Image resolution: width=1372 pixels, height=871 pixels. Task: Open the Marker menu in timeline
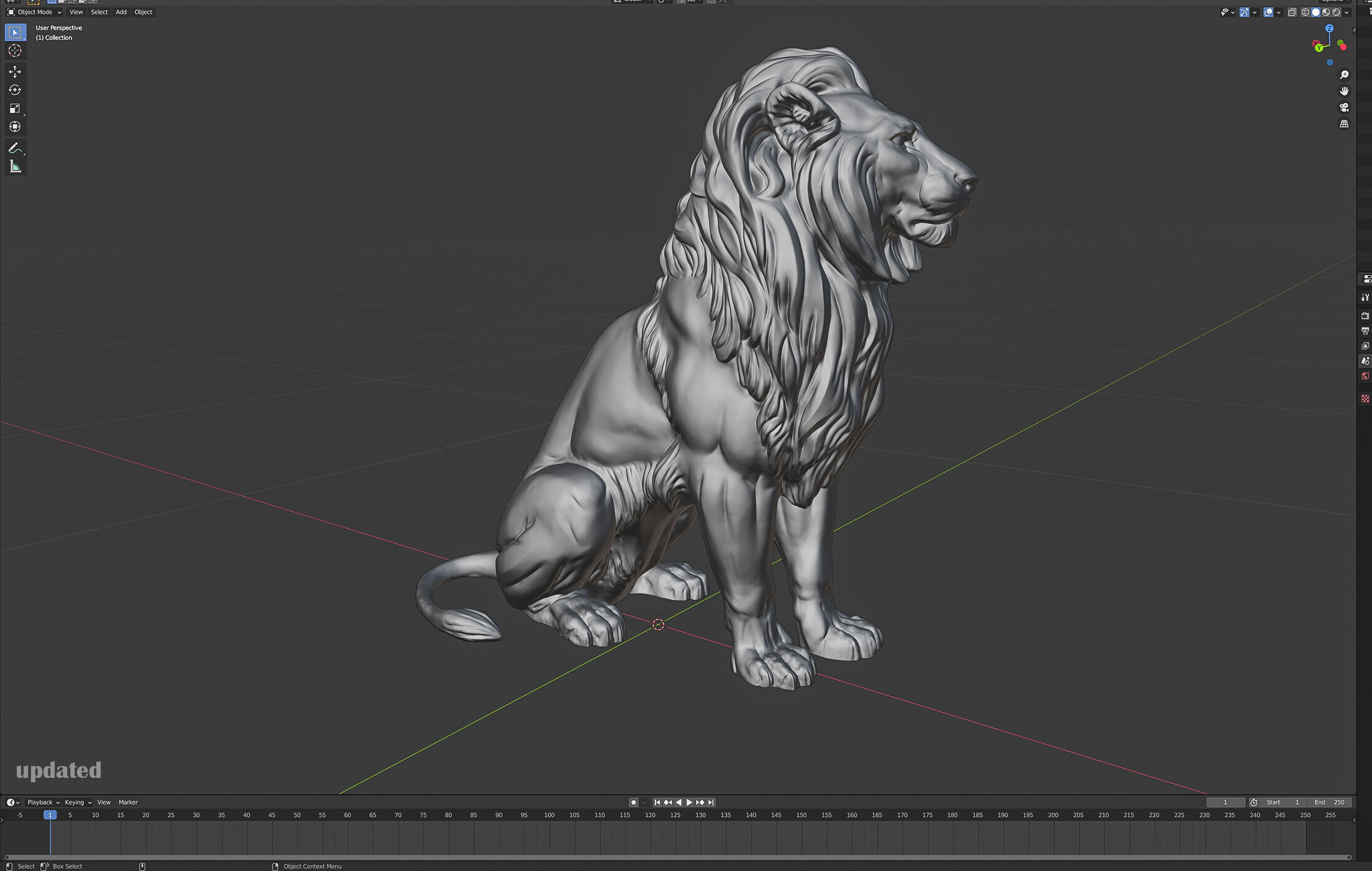point(128,802)
